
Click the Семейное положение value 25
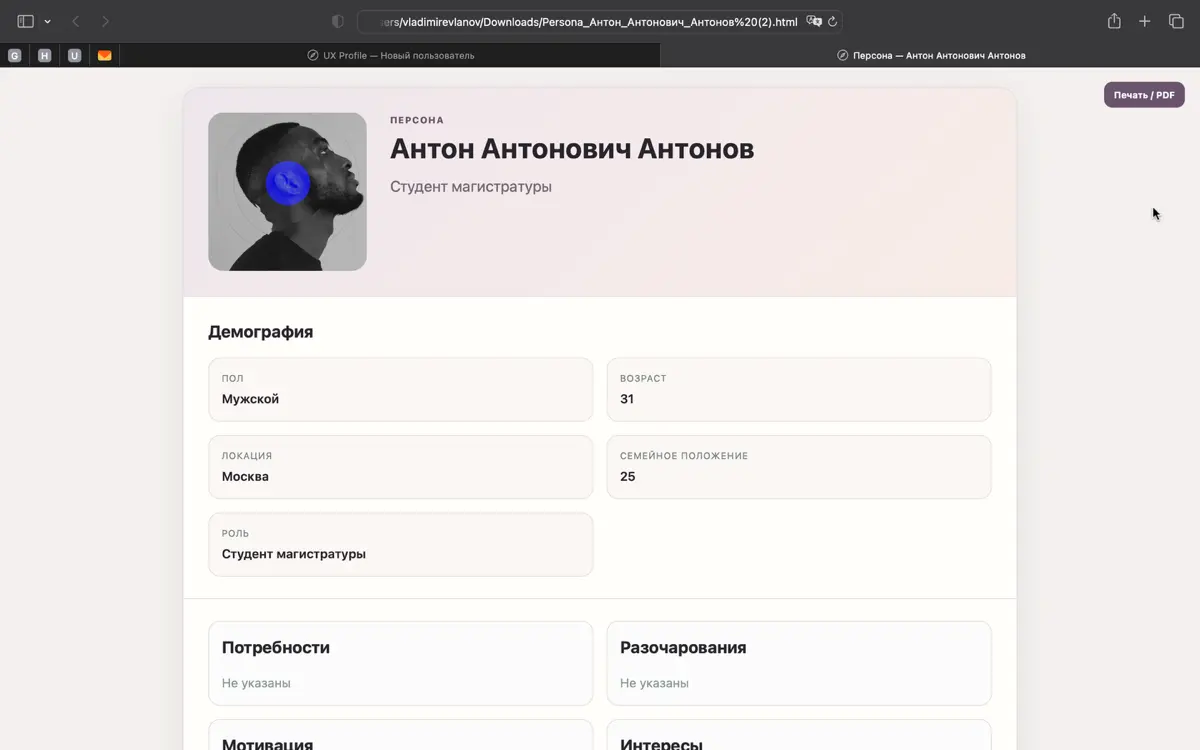(x=628, y=476)
